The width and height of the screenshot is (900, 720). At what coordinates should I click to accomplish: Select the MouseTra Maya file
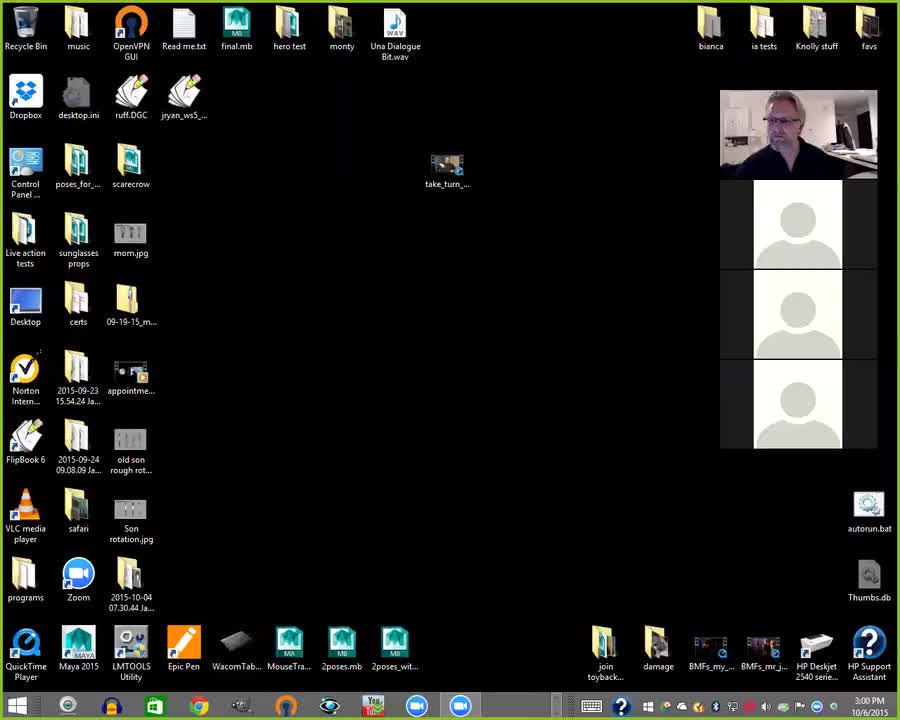(289, 649)
